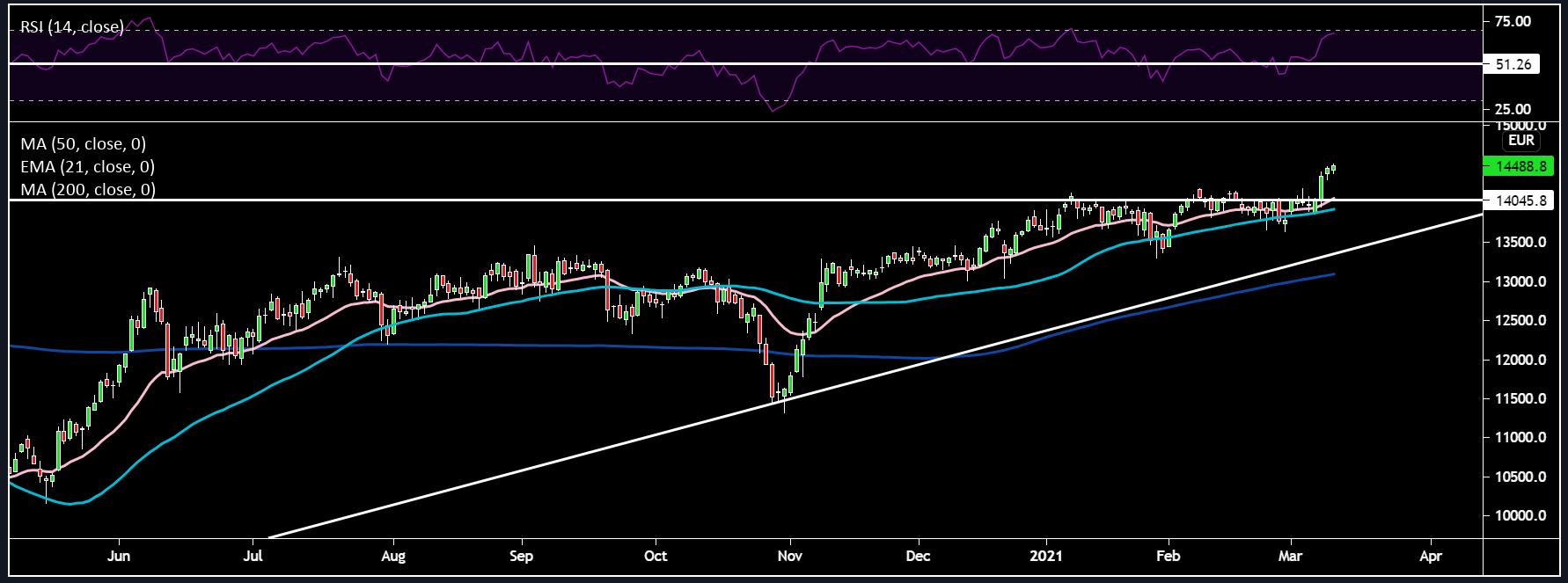Screen dimensions: 1568x583
Task: Click the Feb label on time axis
Action: click(x=1169, y=556)
